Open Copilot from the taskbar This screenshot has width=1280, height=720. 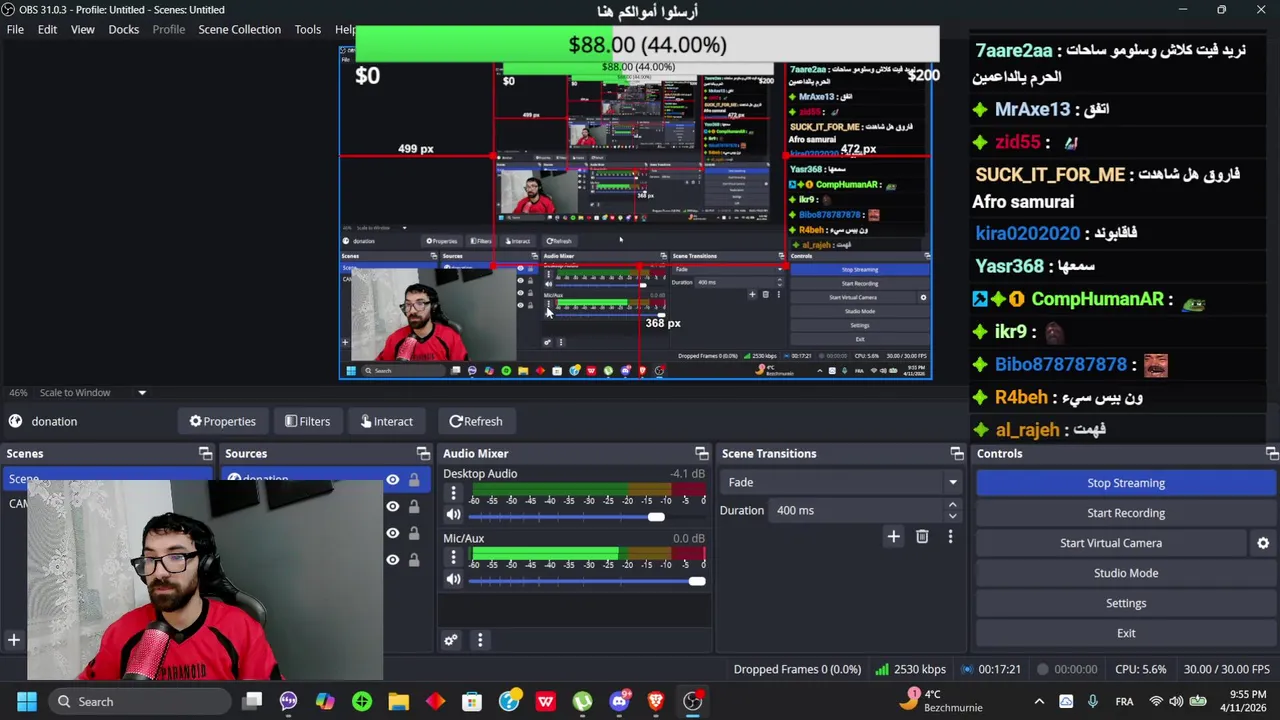coord(325,701)
